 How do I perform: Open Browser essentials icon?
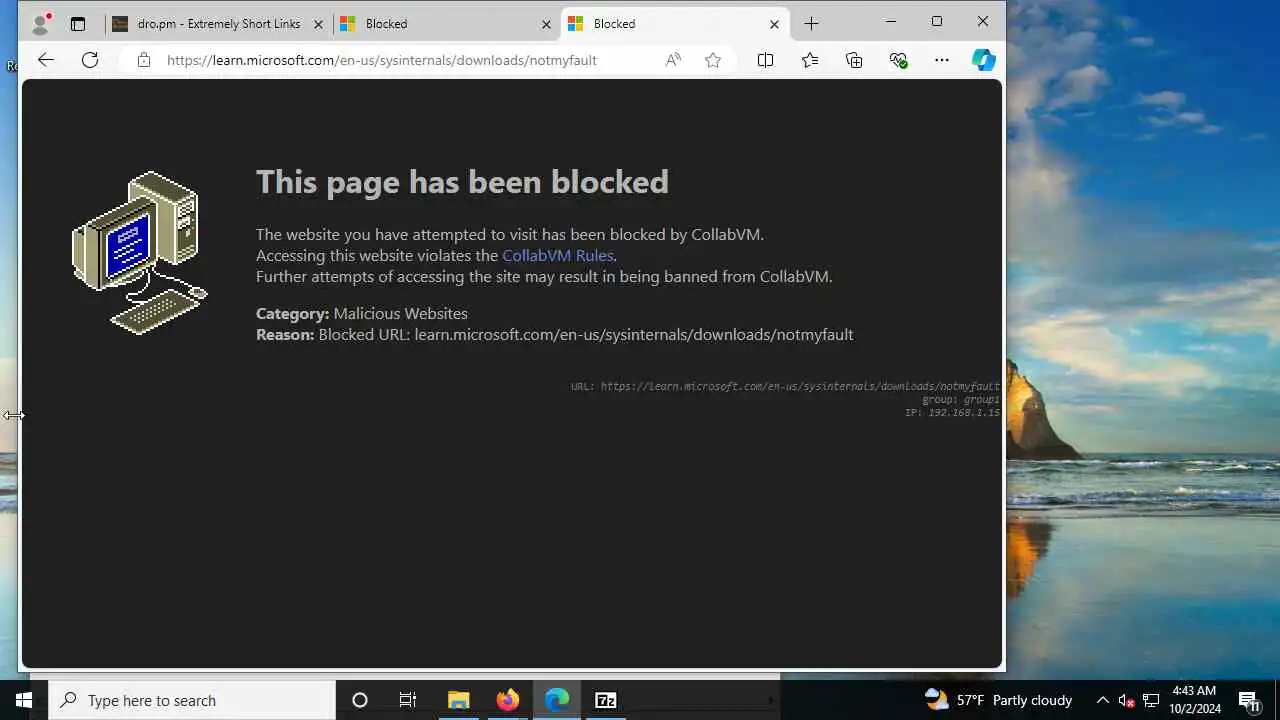pos(898,60)
